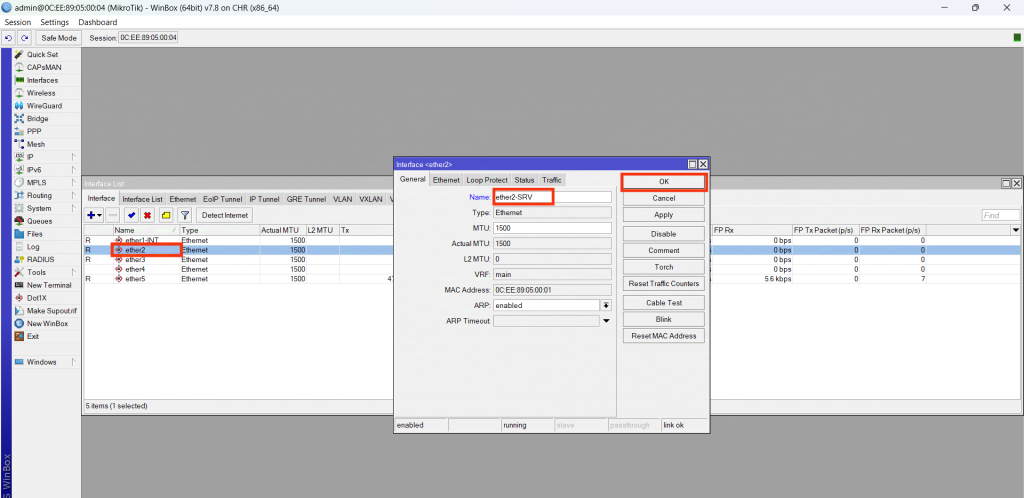
Task: Open the ARP dropdown list
Action: 605,305
